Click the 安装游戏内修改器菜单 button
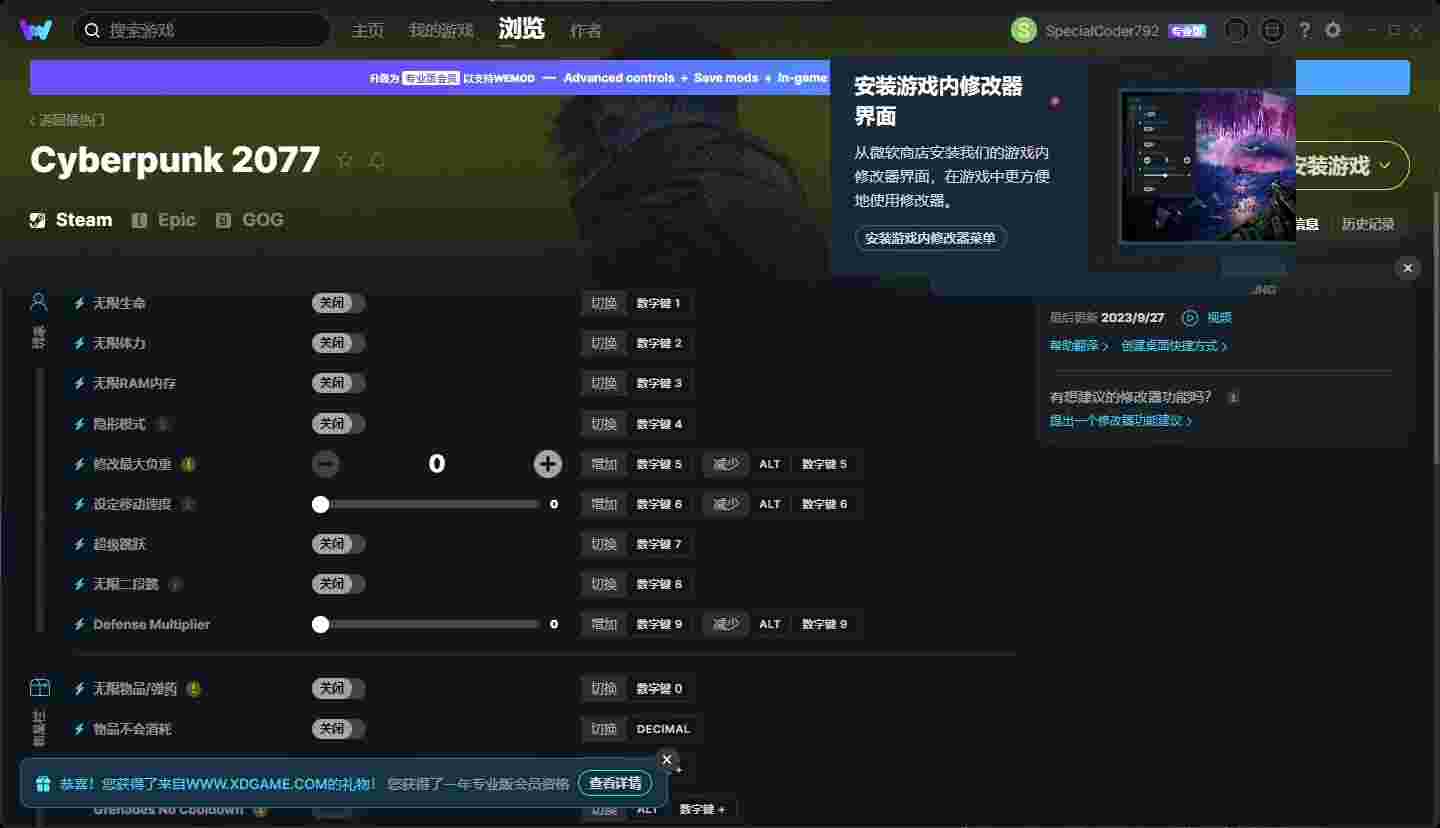 click(930, 238)
